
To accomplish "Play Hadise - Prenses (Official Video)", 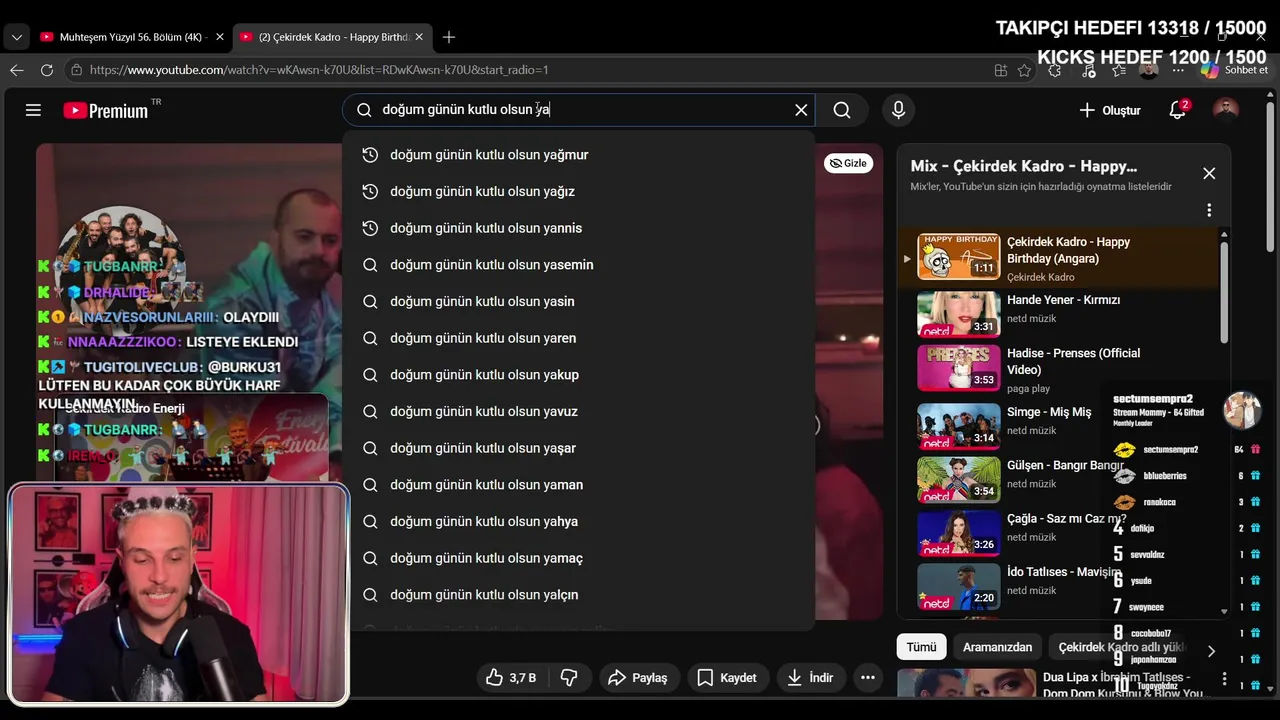I will tap(1058, 368).
